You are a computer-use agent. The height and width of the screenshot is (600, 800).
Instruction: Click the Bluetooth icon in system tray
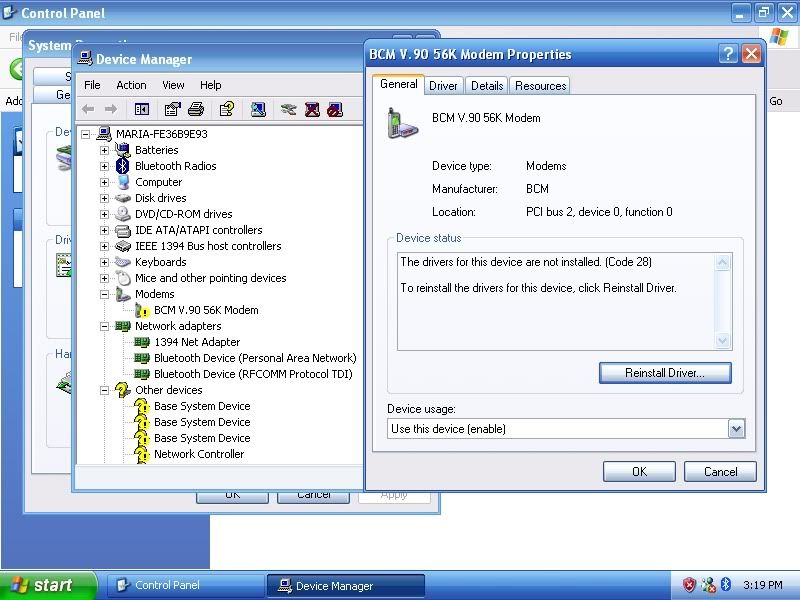(727, 585)
